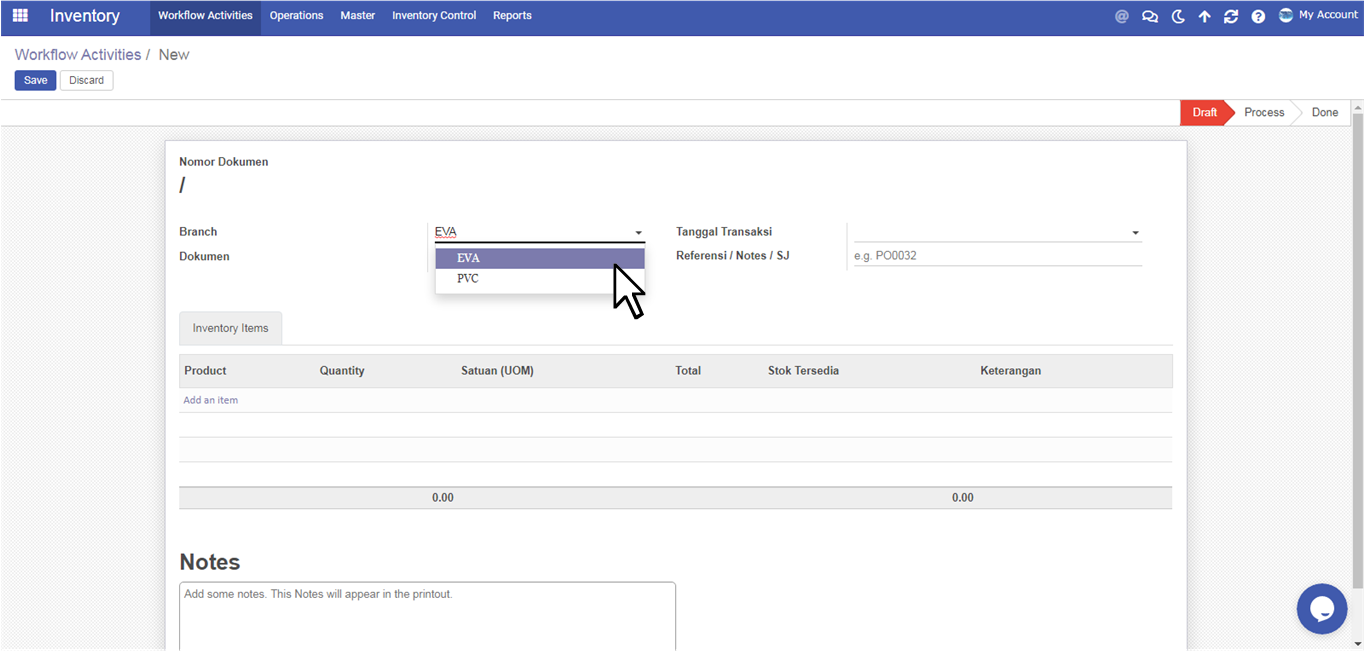The width and height of the screenshot is (1365, 651).
Task: Open the apps grid menu
Action: (x=20, y=16)
